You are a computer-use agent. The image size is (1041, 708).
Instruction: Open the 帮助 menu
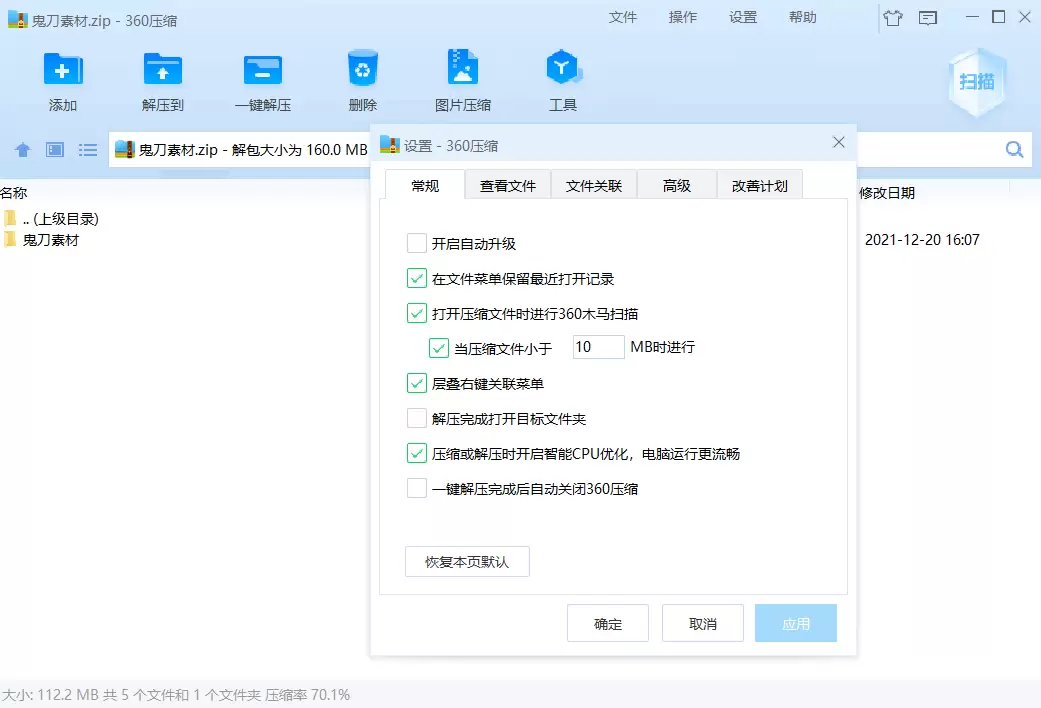click(x=803, y=17)
